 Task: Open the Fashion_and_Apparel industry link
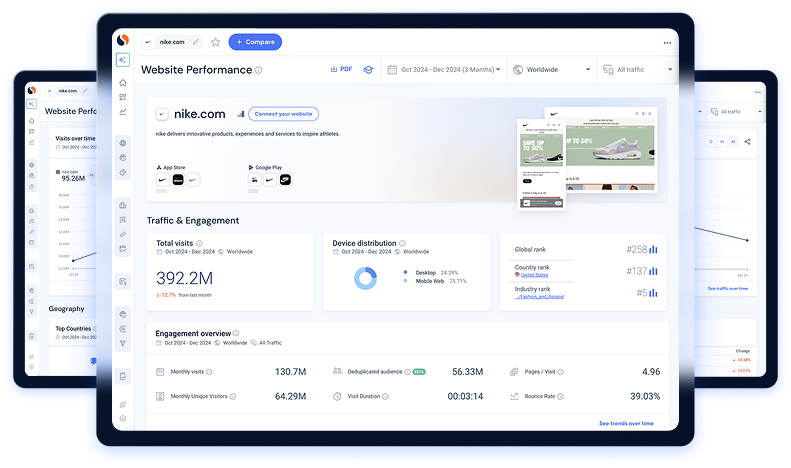539,297
